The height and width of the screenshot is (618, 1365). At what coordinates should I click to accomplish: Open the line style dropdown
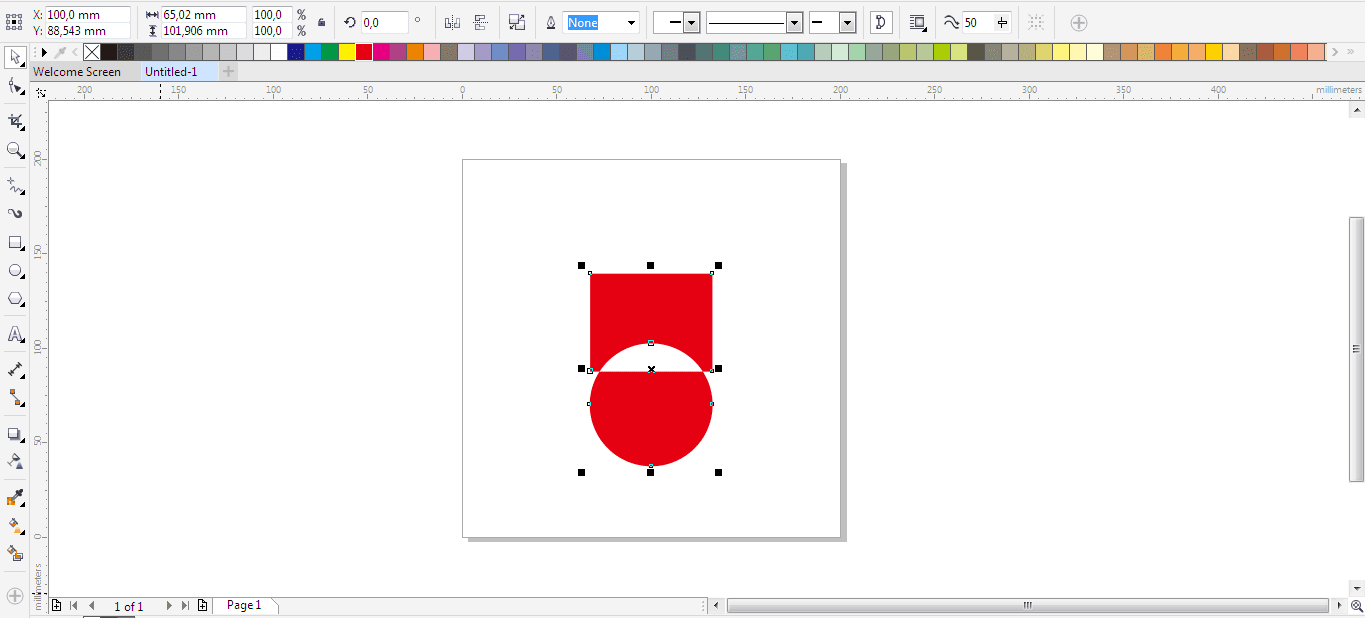pyautogui.click(x=794, y=22)
